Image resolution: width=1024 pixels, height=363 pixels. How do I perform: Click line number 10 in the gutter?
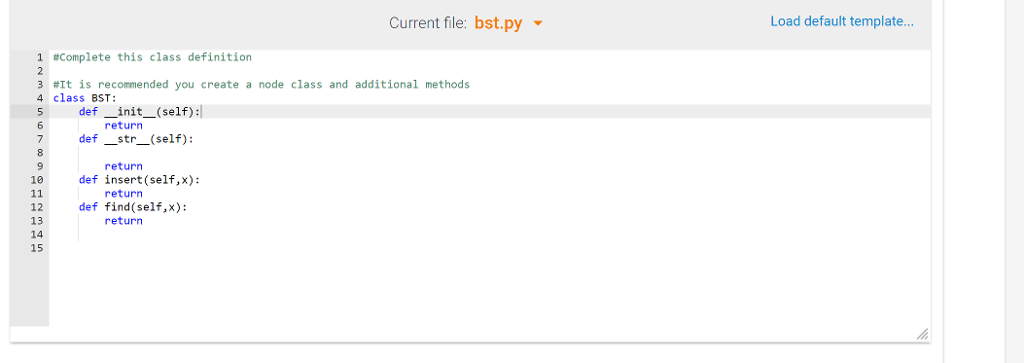(37, 180)
